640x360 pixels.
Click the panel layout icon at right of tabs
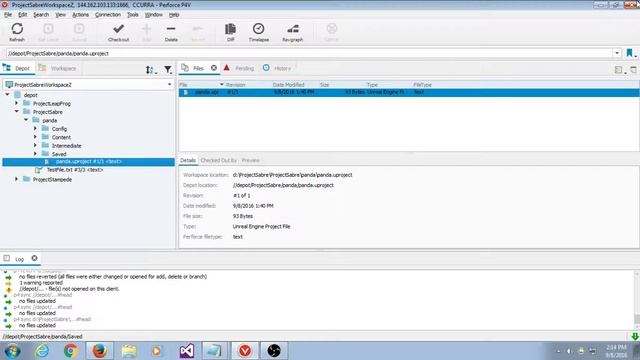click(619, 70)
